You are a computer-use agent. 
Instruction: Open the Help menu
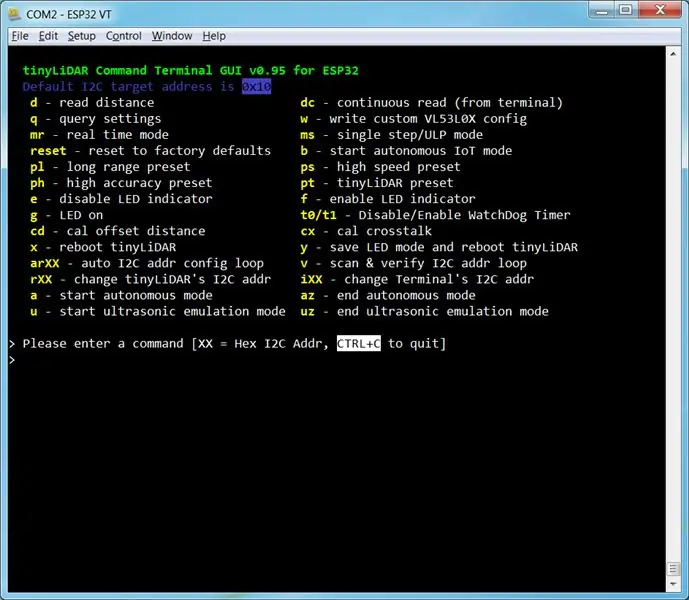pyautogui.click(x=214, y=36)
